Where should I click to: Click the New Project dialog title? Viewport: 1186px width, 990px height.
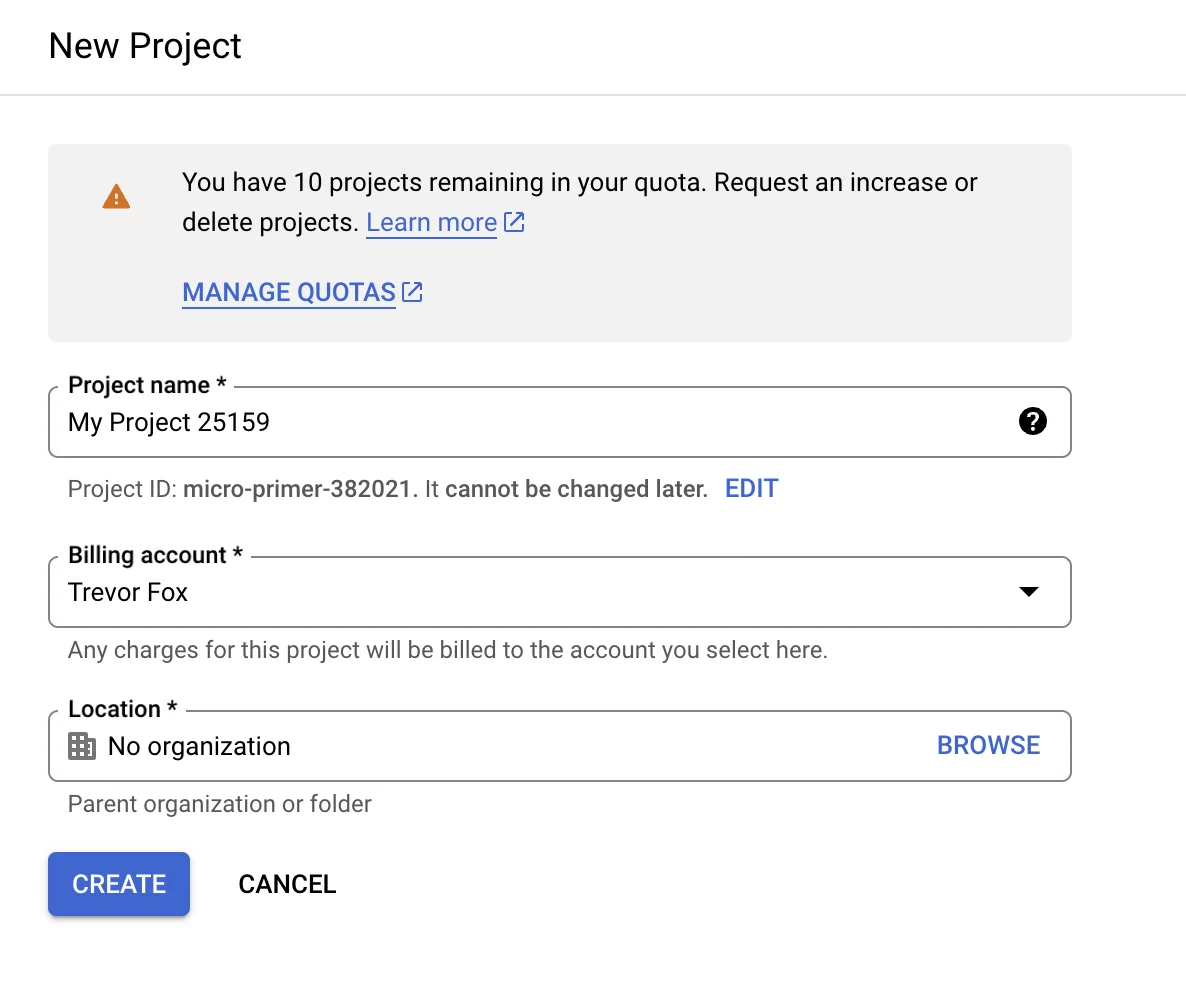145,46
